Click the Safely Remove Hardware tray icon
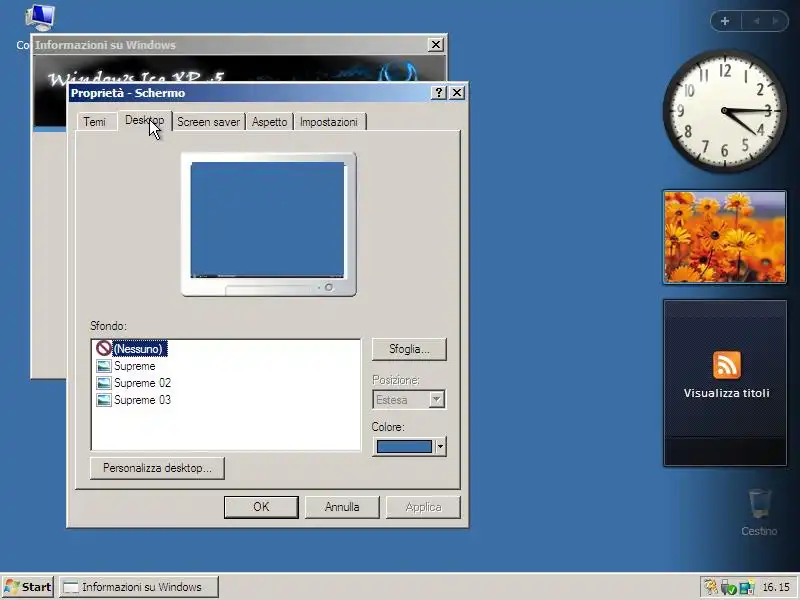Screen dimensions: 800x600 729,587
